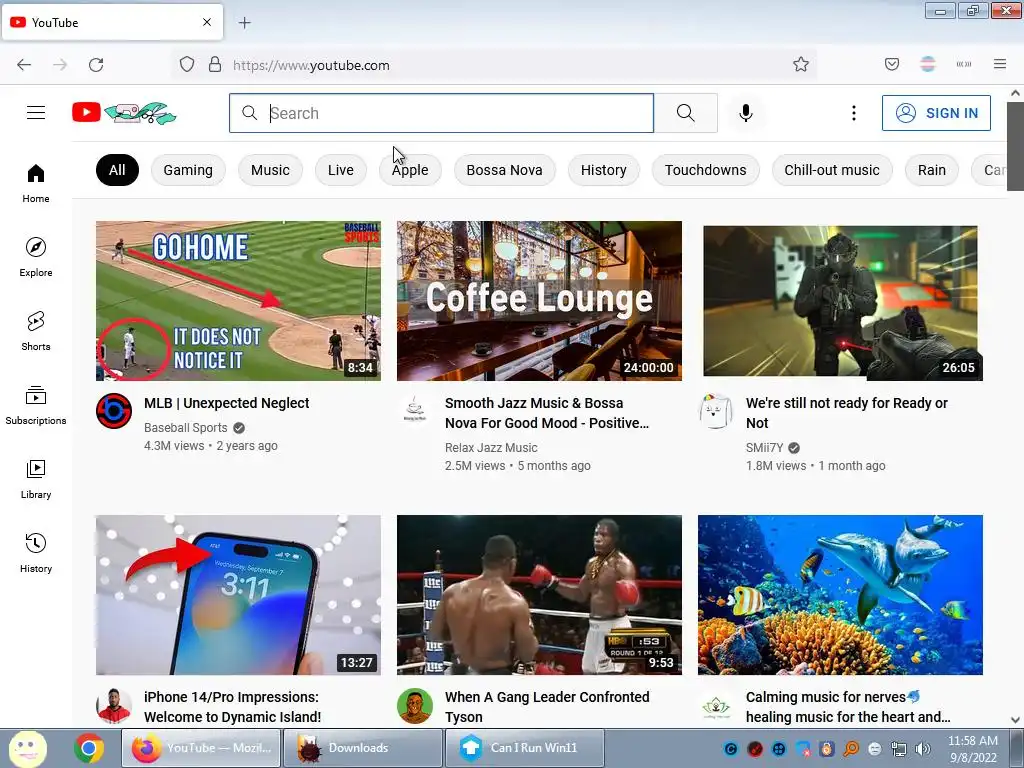
Task: Click the iPhone video channel avatar
Action: (114, 706)
